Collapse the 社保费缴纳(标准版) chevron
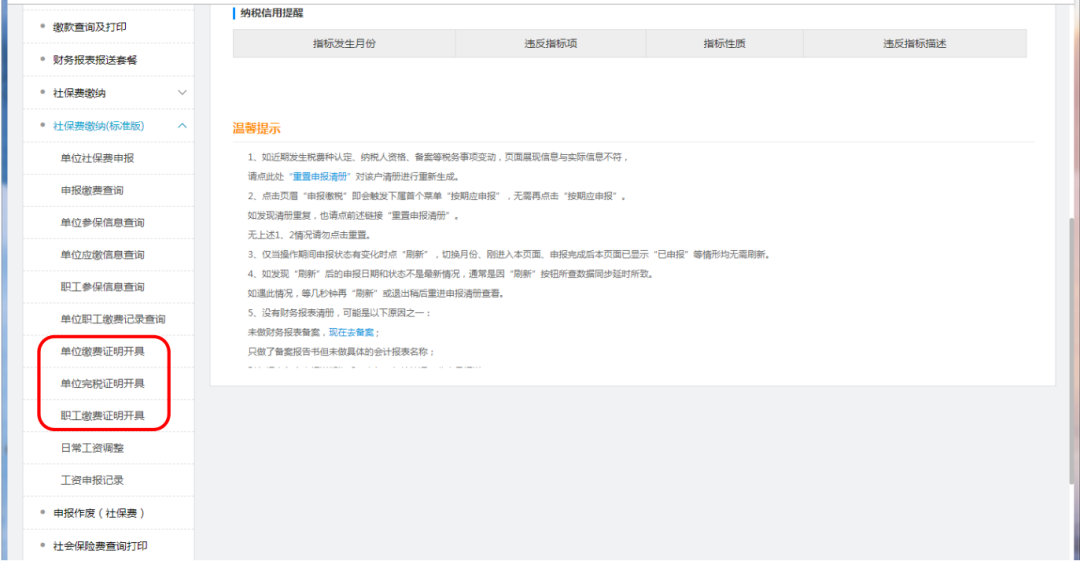The width and height of the screenshot is (1080, 561). click(182, 125)
